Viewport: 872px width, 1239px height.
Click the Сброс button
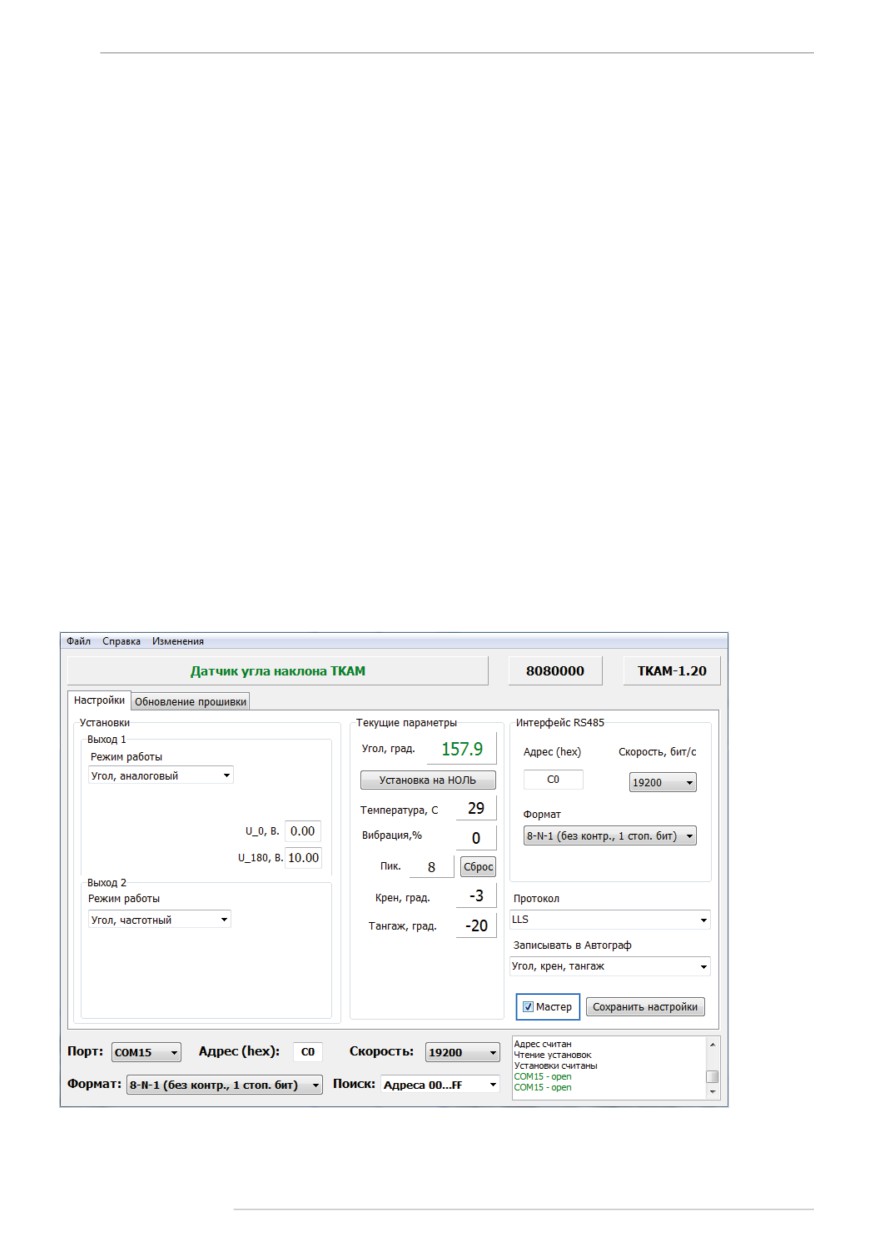(478, 867)
